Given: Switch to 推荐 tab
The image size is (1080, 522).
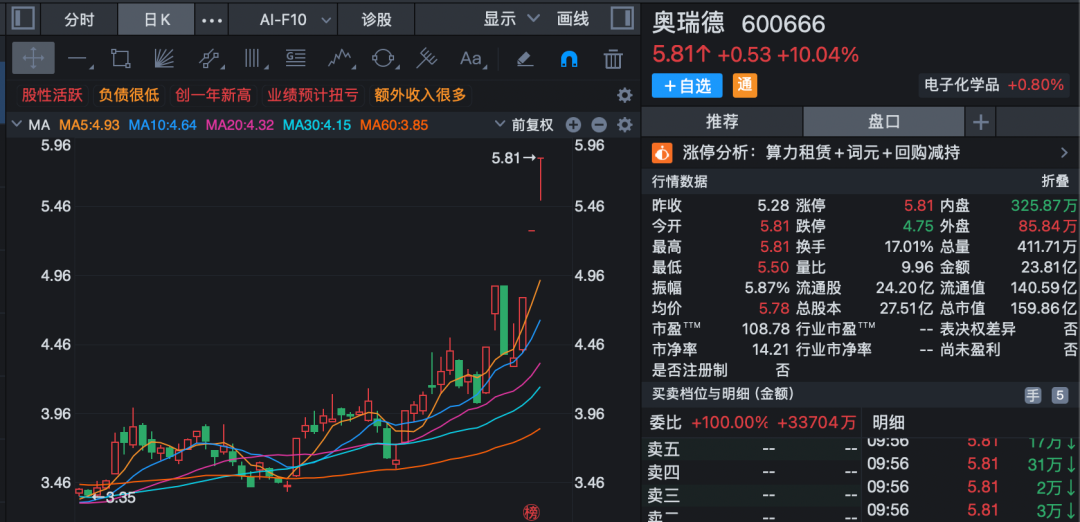Looking at the screenshot, I should coord(723,122).
